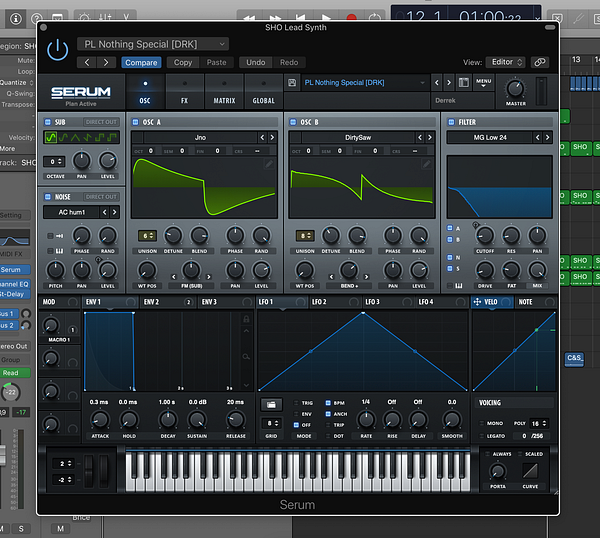
Task: Click the link chain icon
Action: point(540,62)
